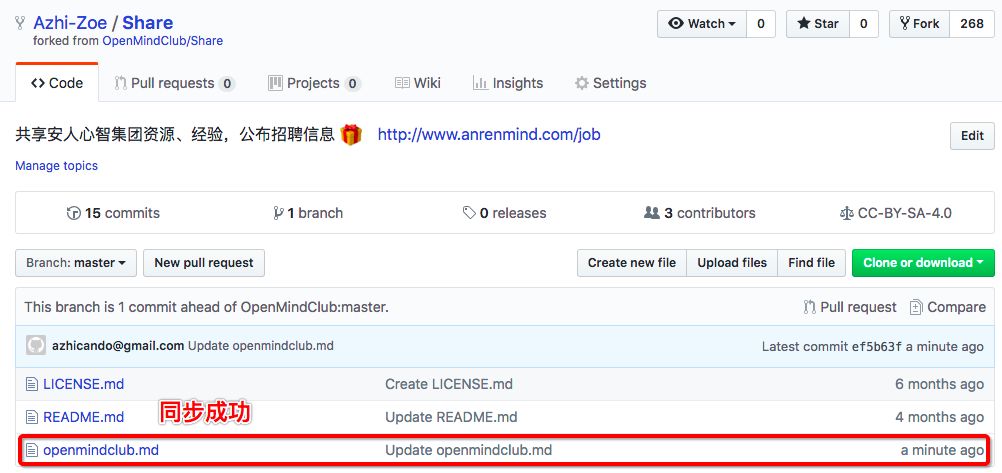
Task: Open the Create LICENSE.md commit message
Action: click(449, 384)
